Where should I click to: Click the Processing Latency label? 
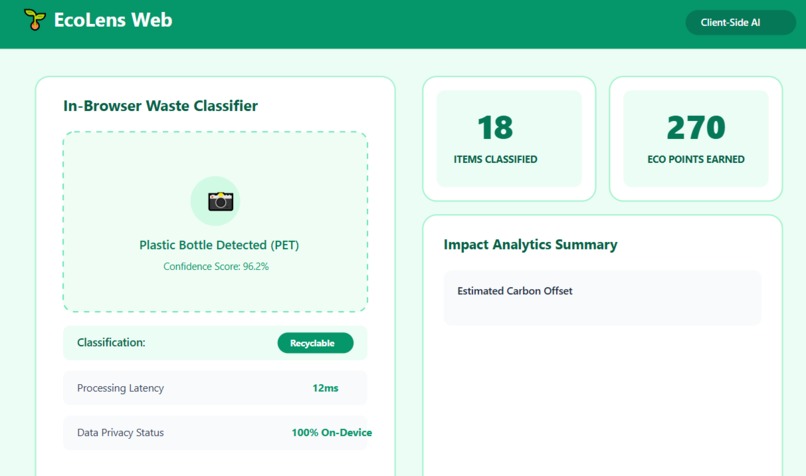click(x=120, y=388)
